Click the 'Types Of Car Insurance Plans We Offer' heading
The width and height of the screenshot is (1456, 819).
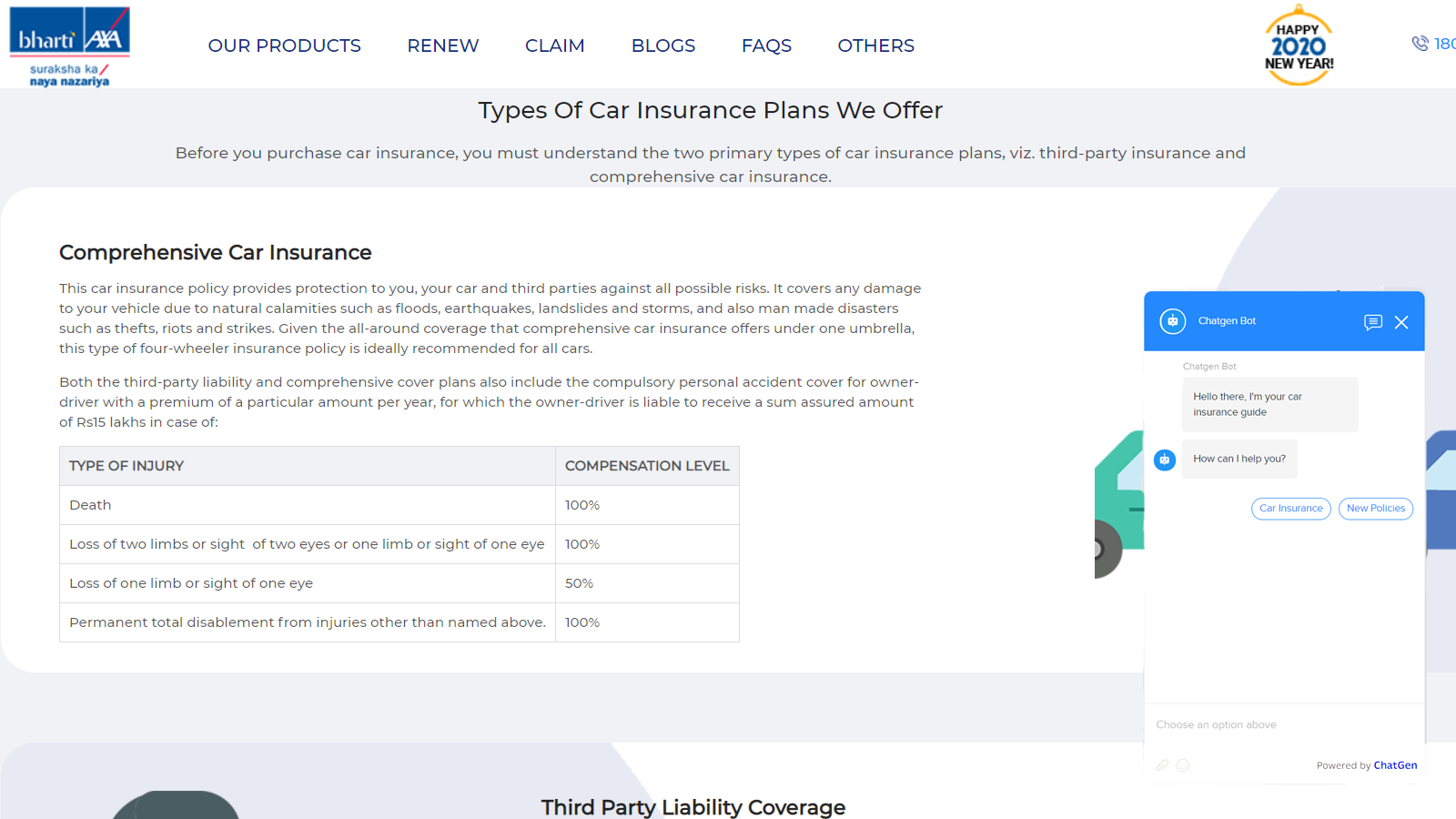click(711, 110)
